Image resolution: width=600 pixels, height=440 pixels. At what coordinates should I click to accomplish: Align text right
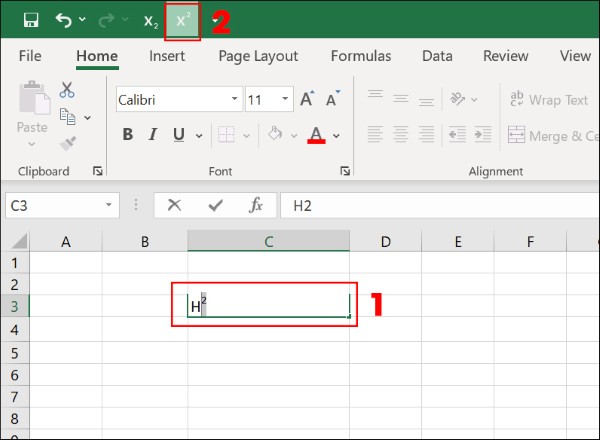[x=426, y=134]
